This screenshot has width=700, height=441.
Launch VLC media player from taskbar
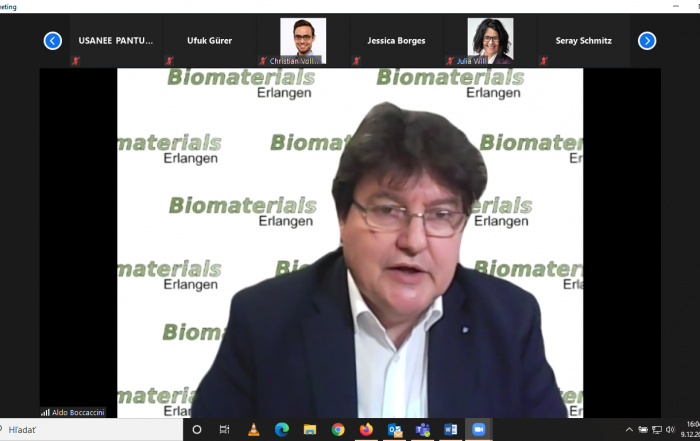pos(253,430)
